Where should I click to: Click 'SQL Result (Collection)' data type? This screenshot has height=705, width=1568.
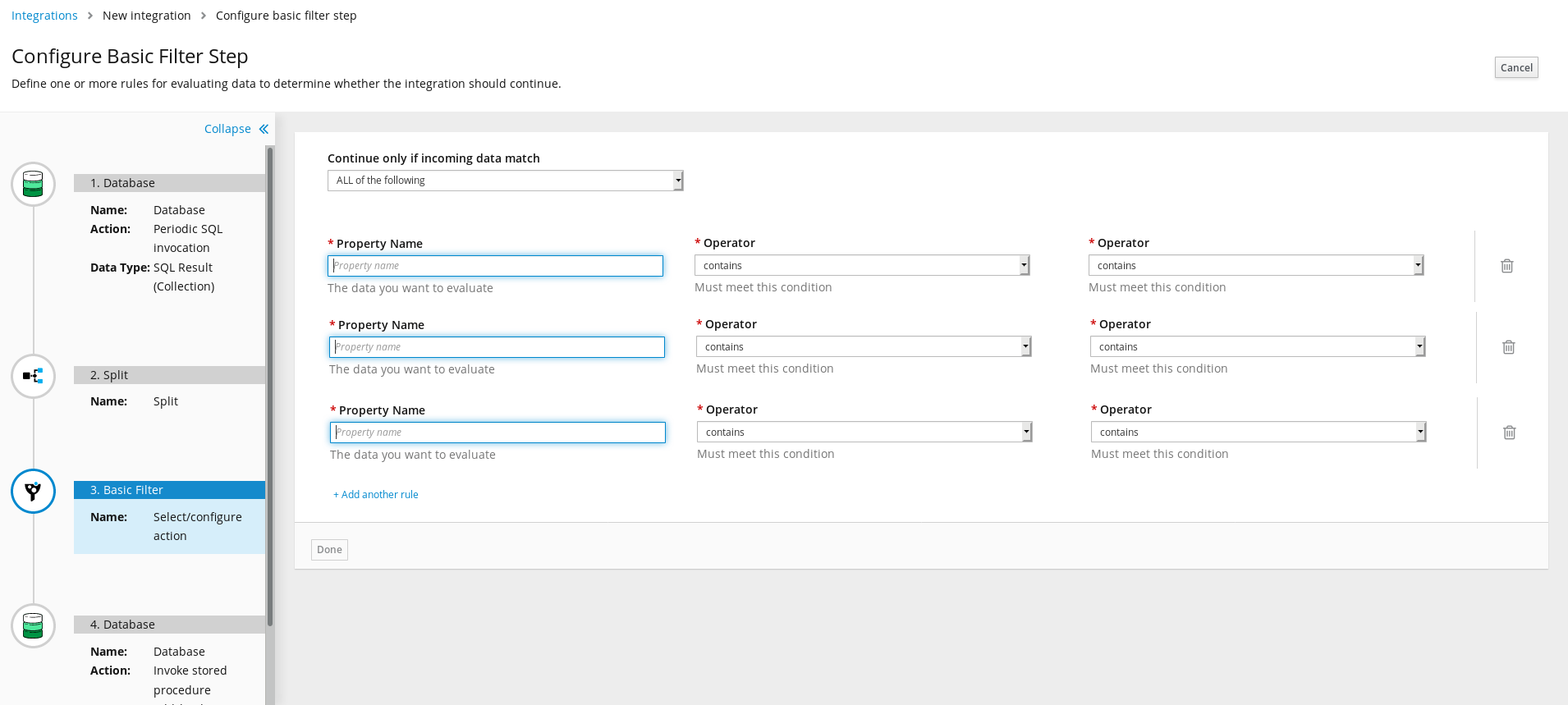point(184,277)
